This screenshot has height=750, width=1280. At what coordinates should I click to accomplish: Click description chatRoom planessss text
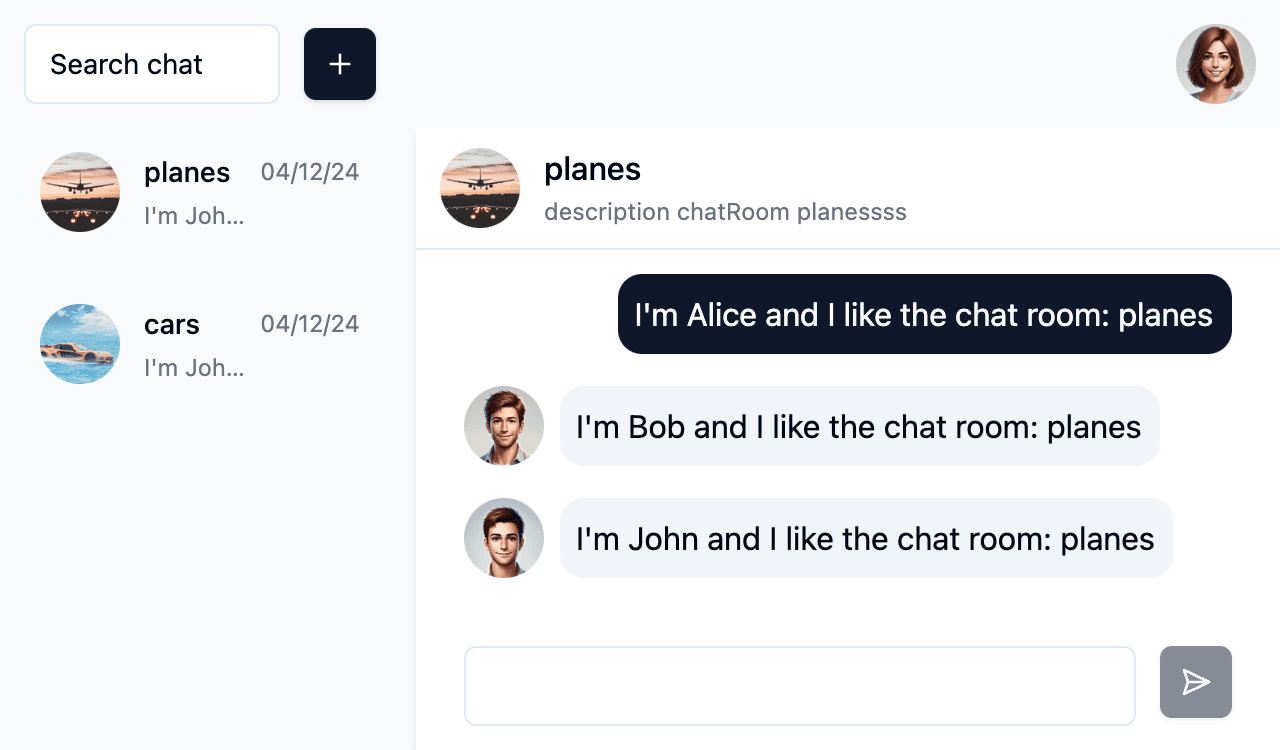pos(726,212)
